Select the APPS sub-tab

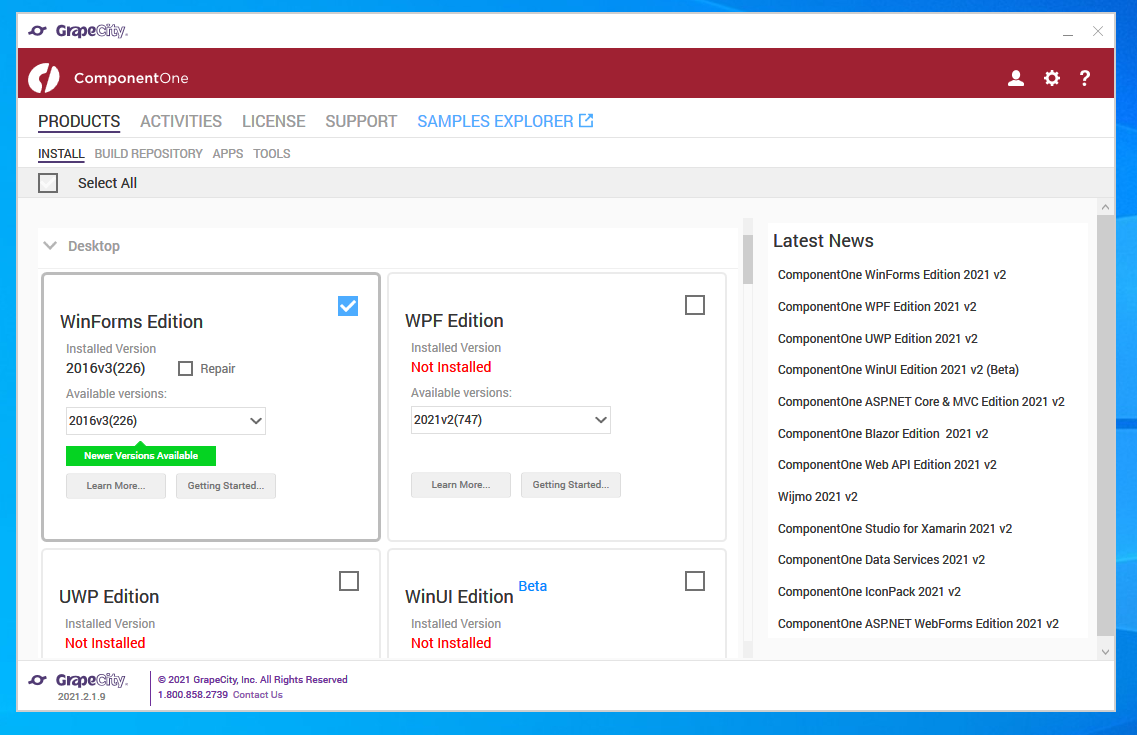coord(228,154)
